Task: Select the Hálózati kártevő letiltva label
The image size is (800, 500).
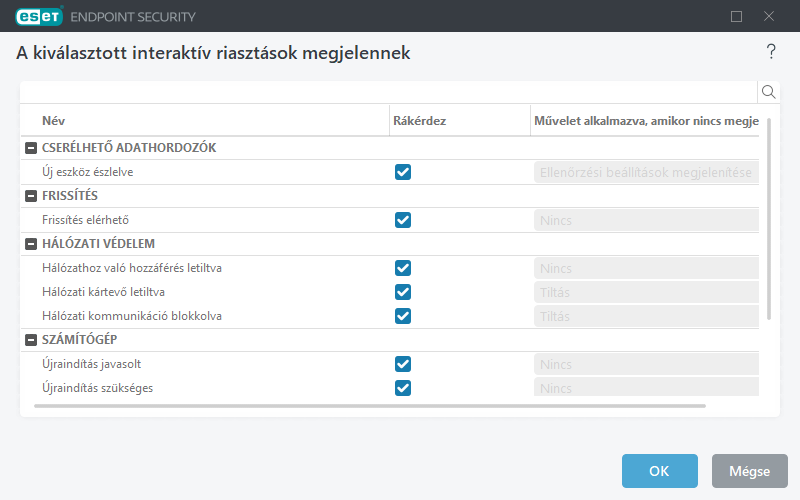Action: (103, 292)
